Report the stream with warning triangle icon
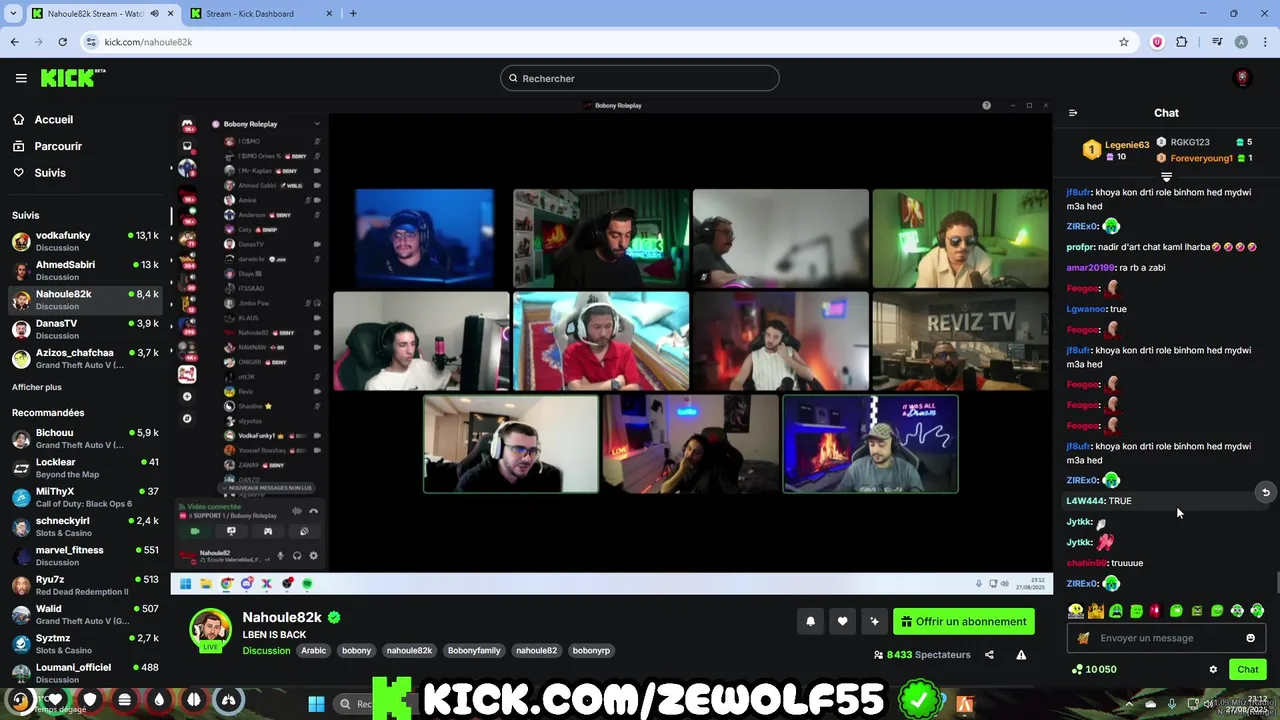The height and width of the screenshot is (720, 1280). (x=1021, y=655)
